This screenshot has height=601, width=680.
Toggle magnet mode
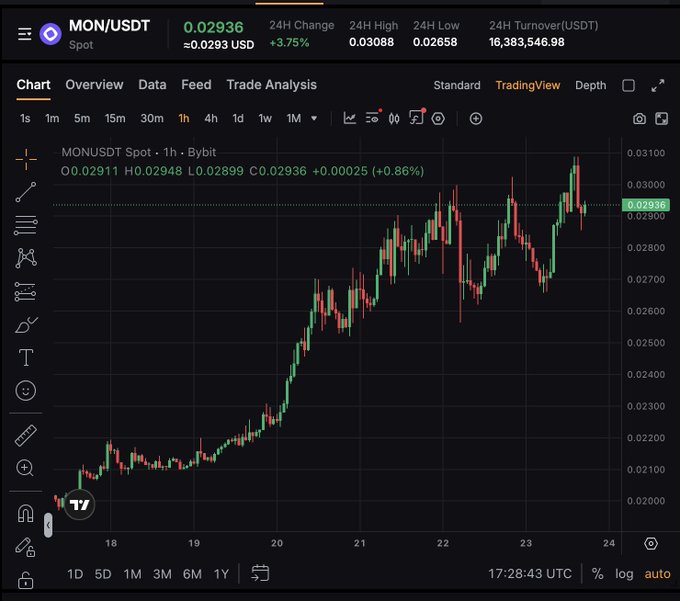(x=26, y=513)
